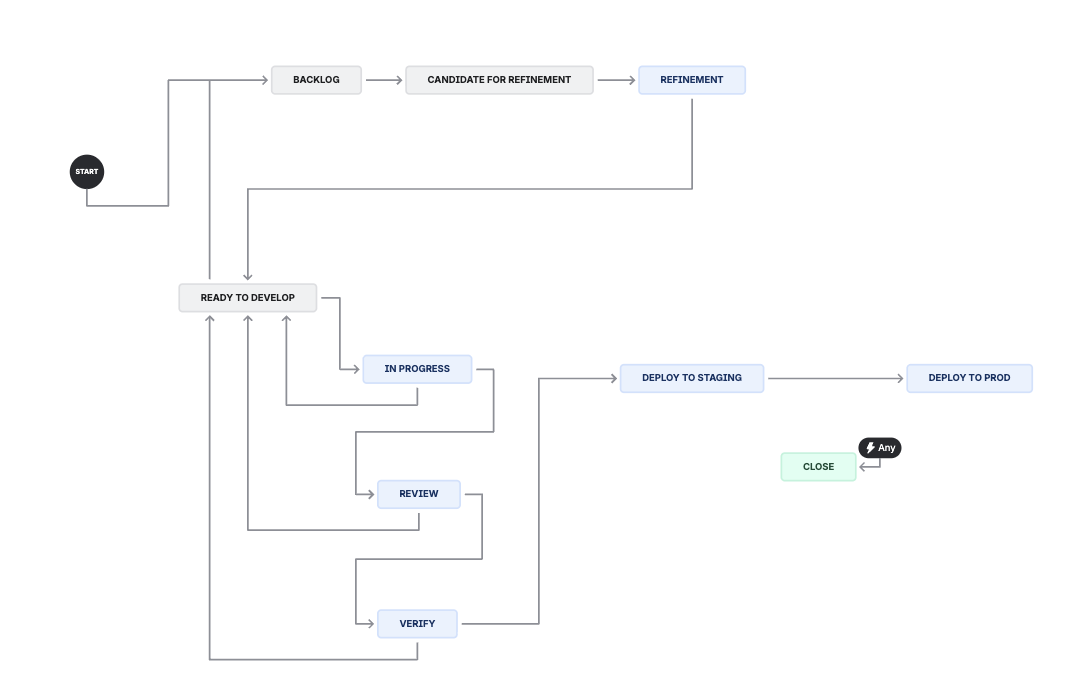Image resolution: width=1090 pixels, height=694 pixels.
Task: Click the REFINEMENT status box
Action: point(692,80)
